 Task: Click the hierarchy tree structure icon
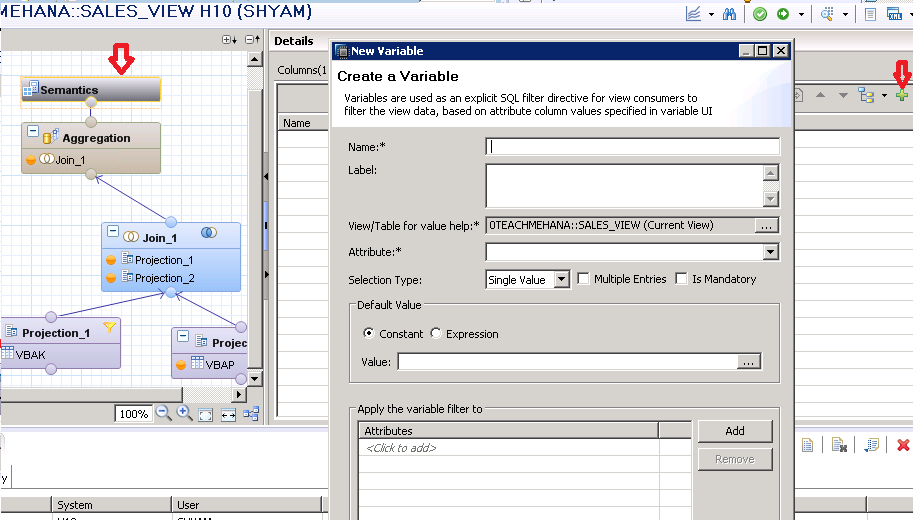(866, 95)
